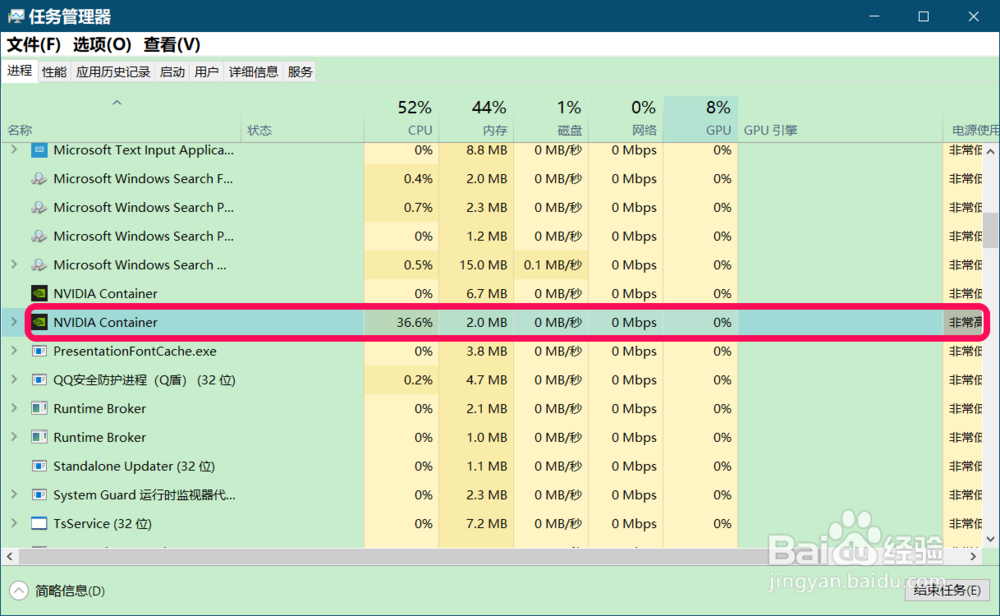Expand the Microsoft Windows Search 15.0 MB row
Screen dimensions: 1000x616
coord(14,264)
